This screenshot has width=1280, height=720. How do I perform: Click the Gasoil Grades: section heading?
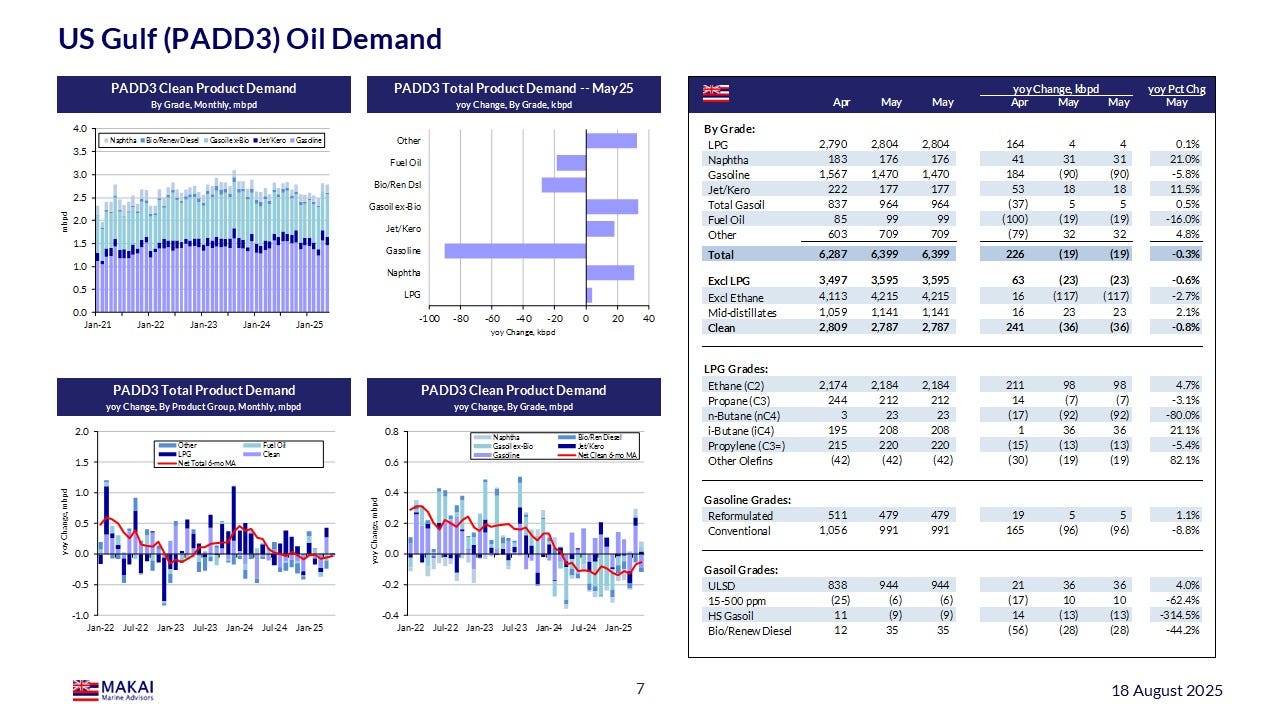click(x=743, y=570)
